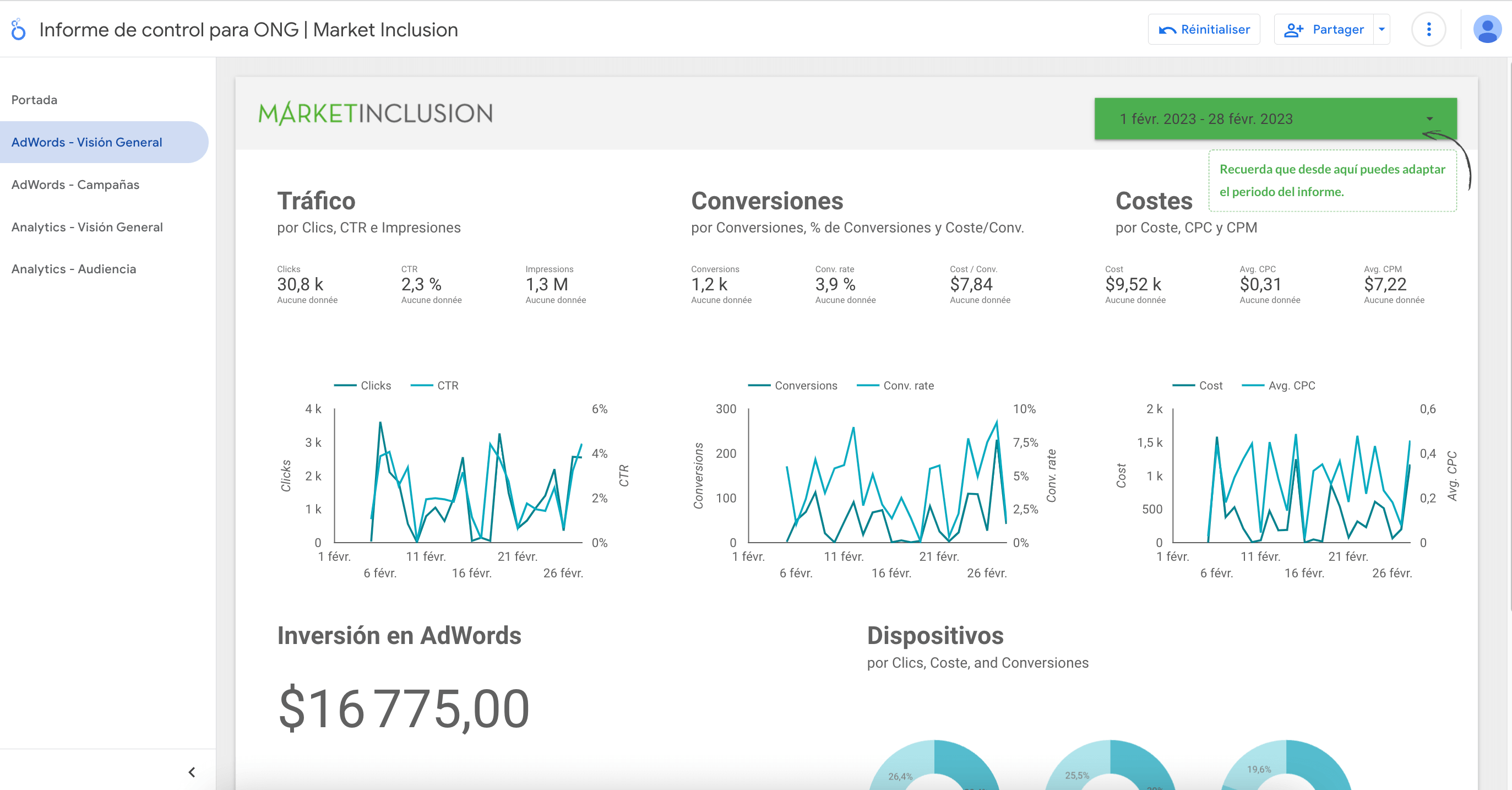The image size is (1512, 790).
Task: Click the $16 775,00 investment total
Action: click(404, 709)
